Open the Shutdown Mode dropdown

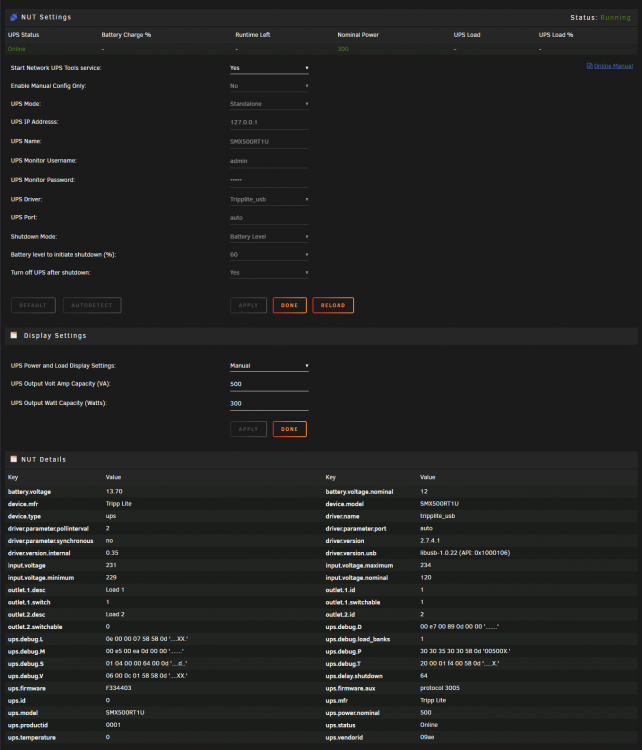point(269,237)
